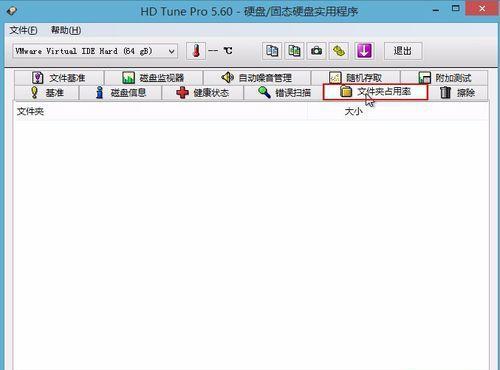Click the HD Tune Pro title bar app icon
The width and height of the screenshot is (500, 370).
click(12, 11)
